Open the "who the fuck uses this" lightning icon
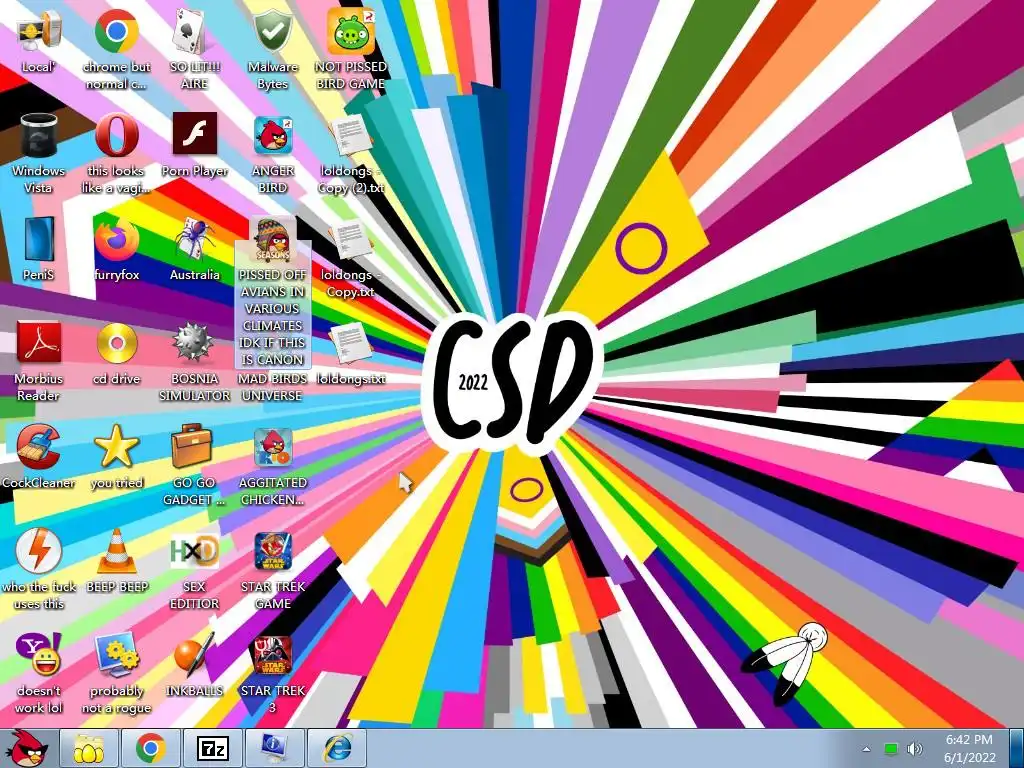 [x=38, y=551]
